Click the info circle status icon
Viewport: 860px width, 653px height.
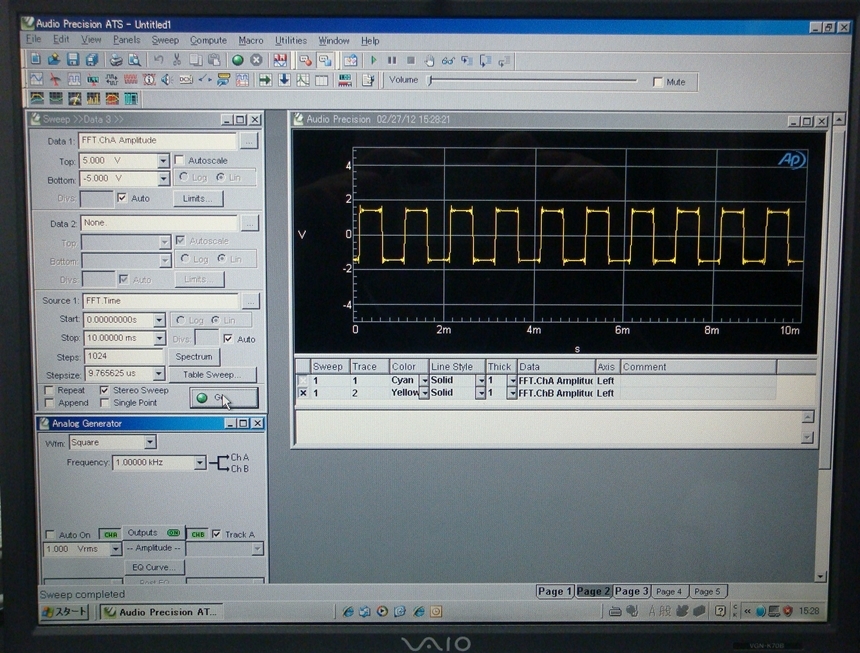(149, 80)
